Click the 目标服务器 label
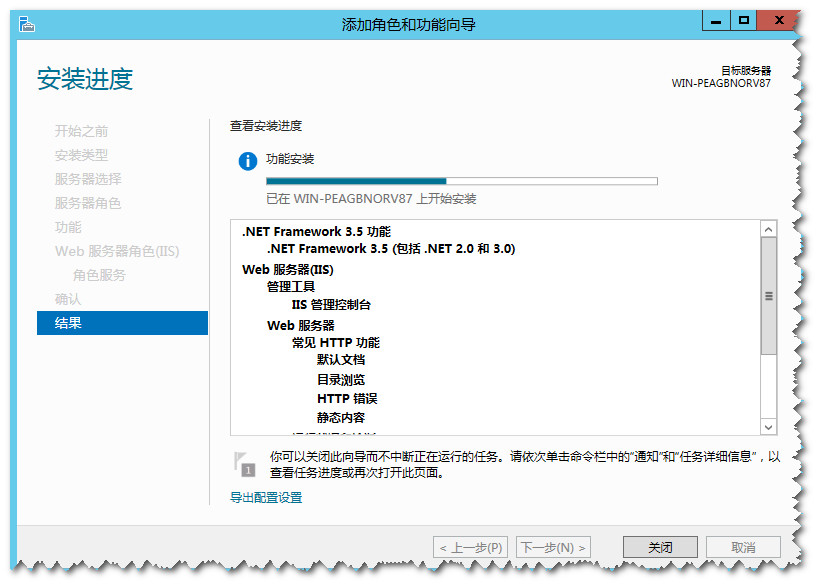This screenshot has width=821, height=588. tap(746, 70)
